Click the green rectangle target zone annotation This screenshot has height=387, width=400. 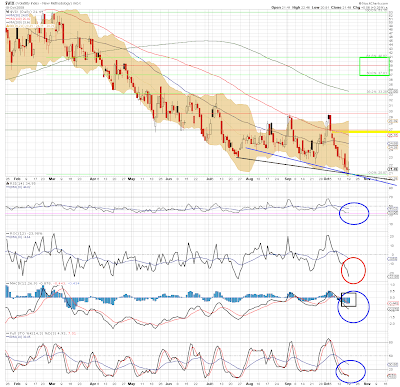click(x=374, y=66)
